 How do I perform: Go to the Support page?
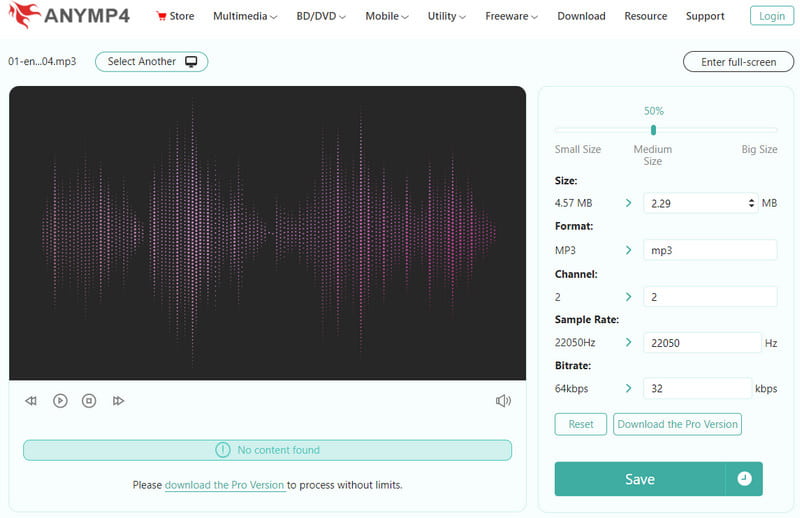(x=705, y=16)
